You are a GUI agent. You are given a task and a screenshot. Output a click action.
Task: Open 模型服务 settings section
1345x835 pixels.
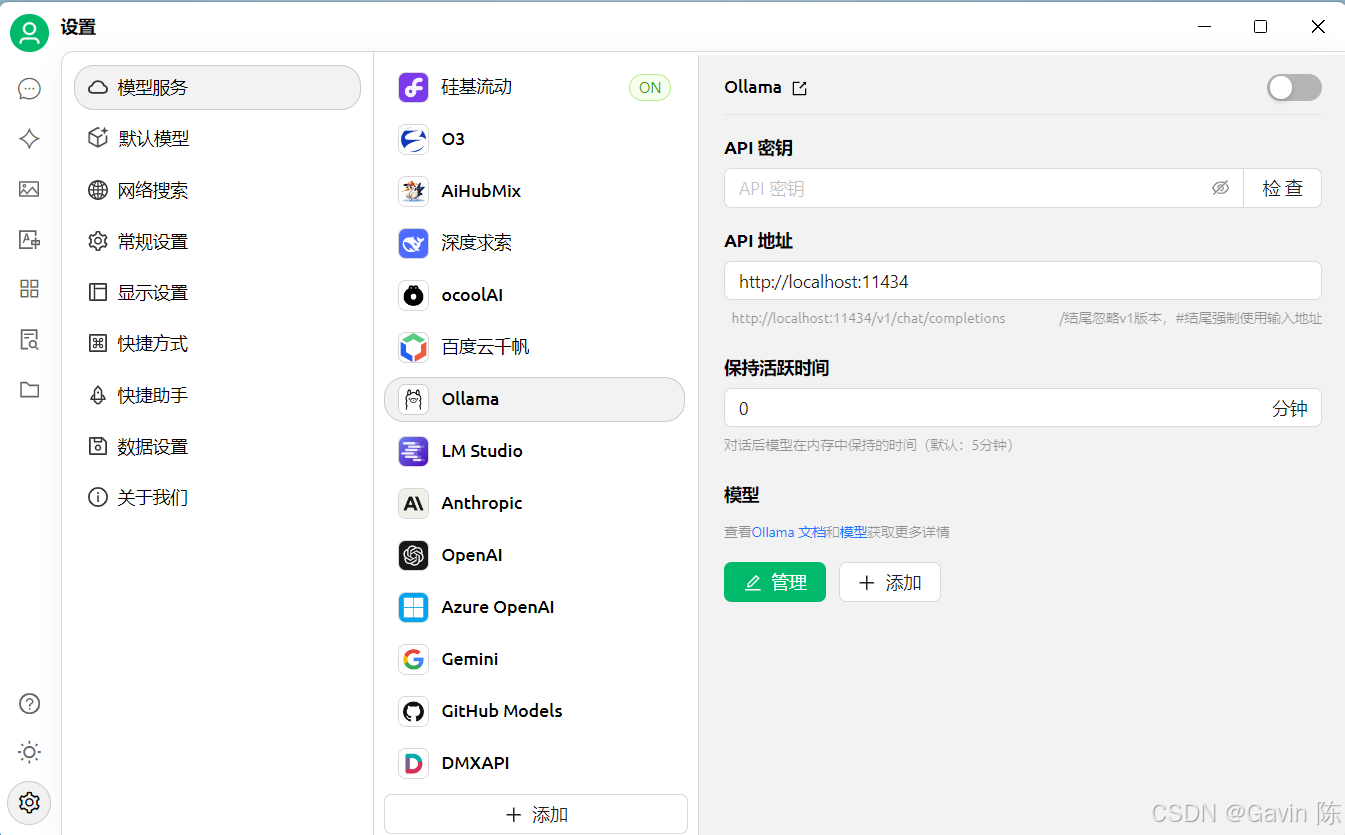coord(217,87)
